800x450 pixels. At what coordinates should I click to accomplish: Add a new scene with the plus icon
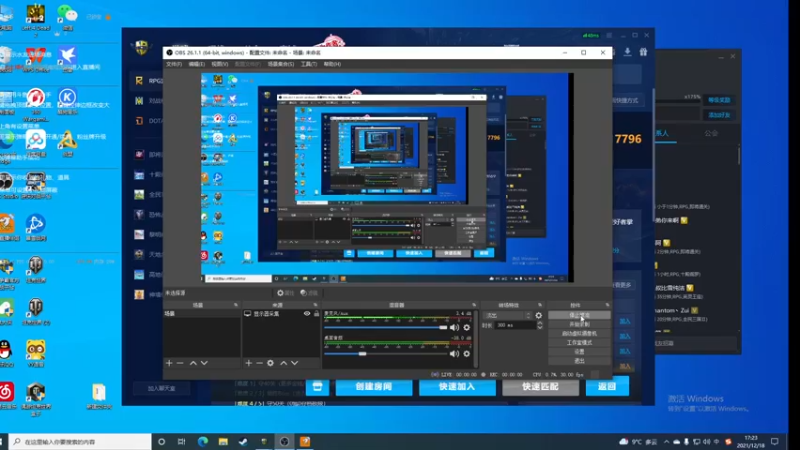tap(169, 363)
